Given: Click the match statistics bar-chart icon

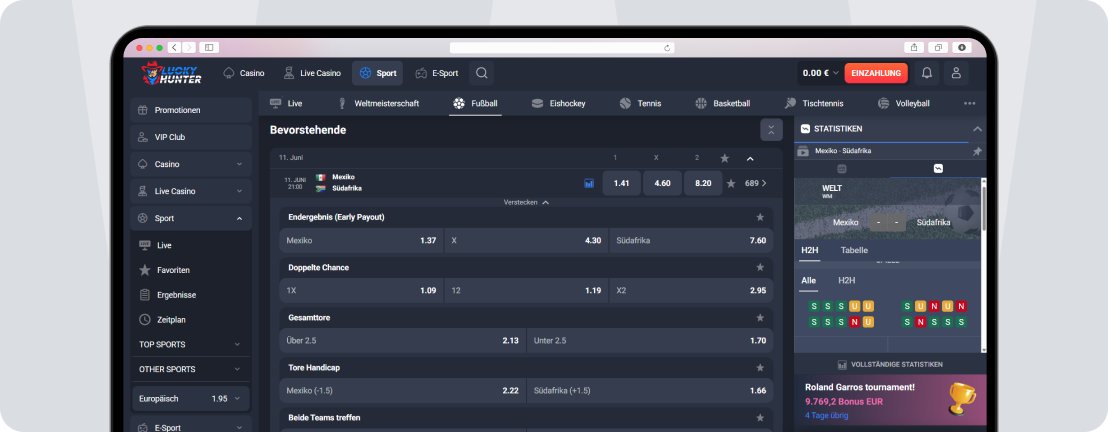Looking at the screenshot, I should click(x=589, y=183).
